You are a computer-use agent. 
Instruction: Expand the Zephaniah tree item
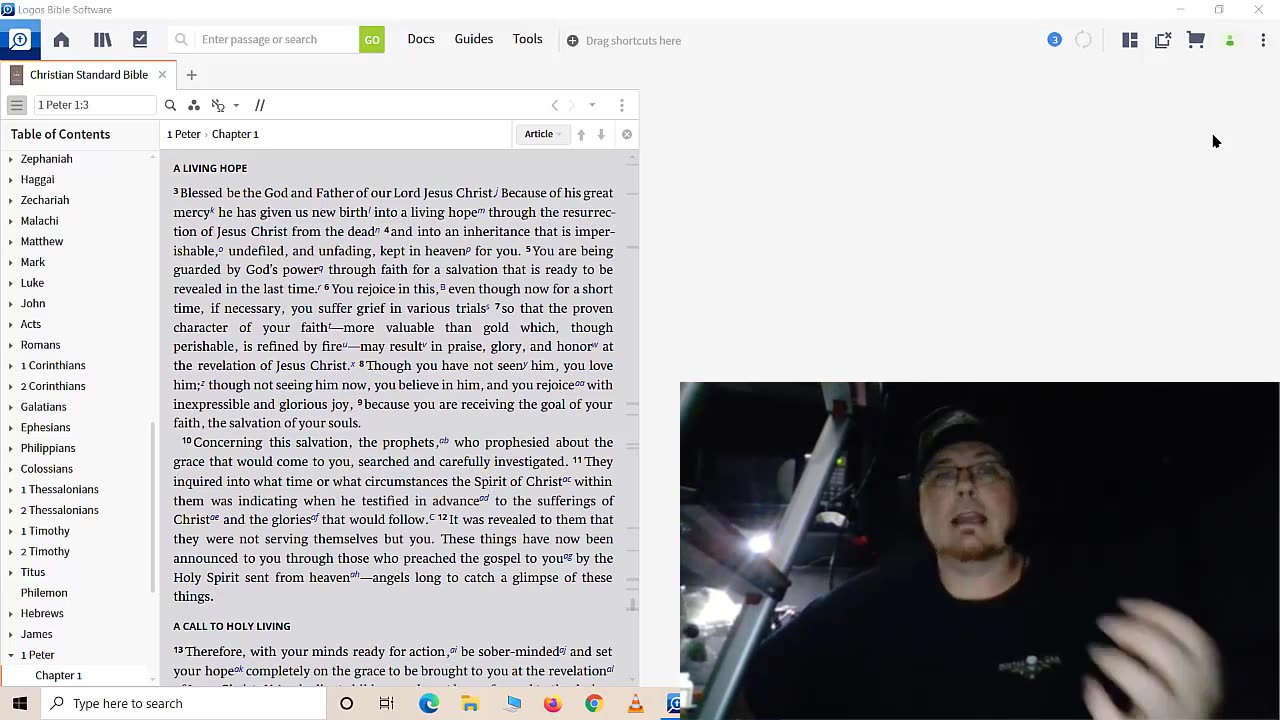(x=11, y=159)
